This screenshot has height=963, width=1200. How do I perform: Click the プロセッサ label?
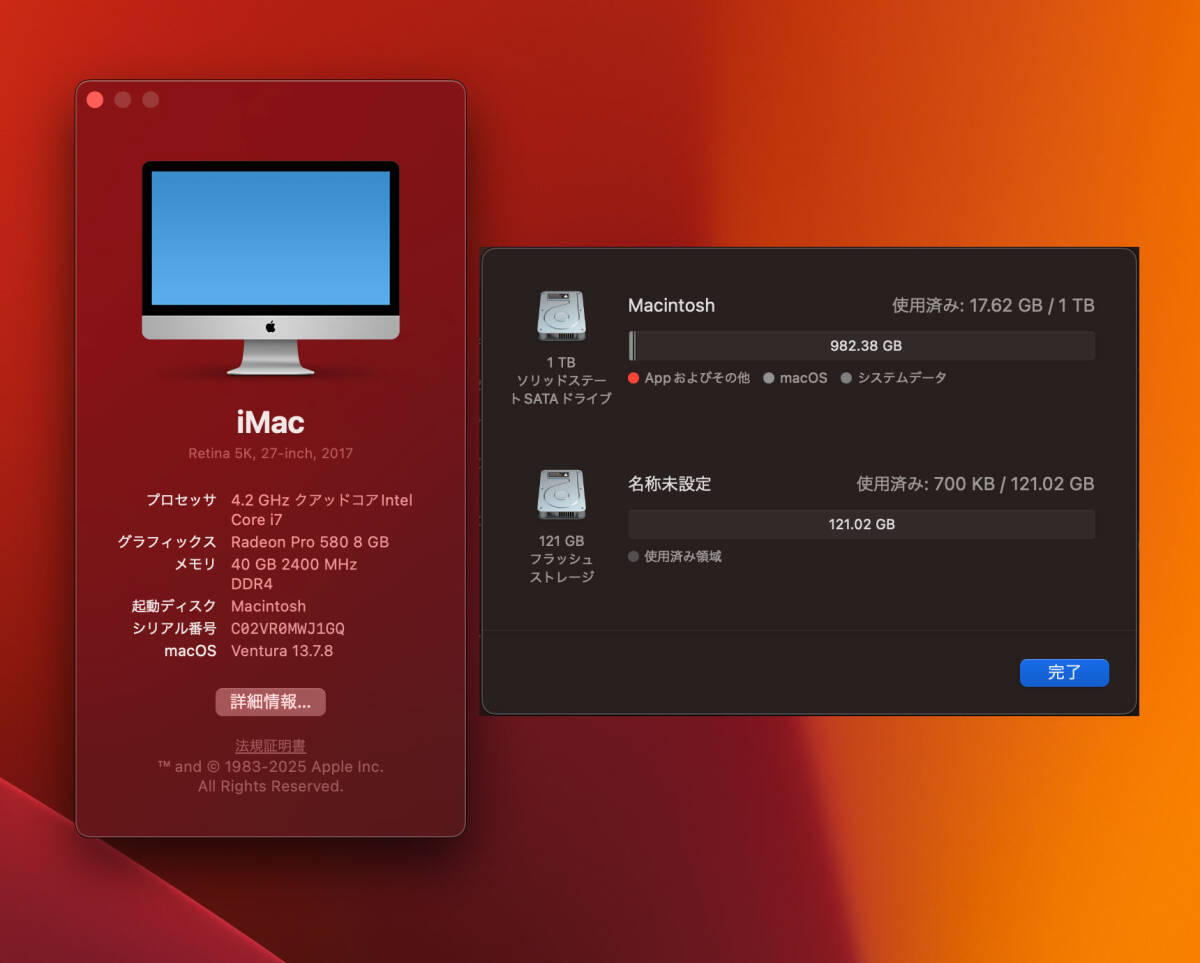[x=181, y=500]
